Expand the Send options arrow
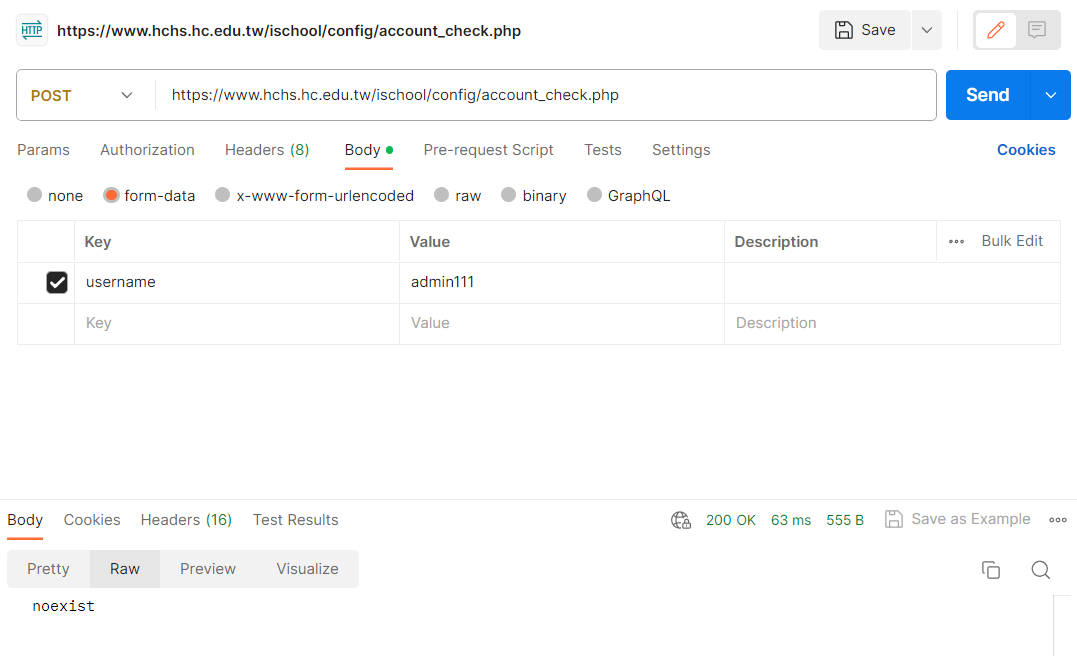Image resolution: width=1077 pixels, height=656 pixels. (1050, 95)
